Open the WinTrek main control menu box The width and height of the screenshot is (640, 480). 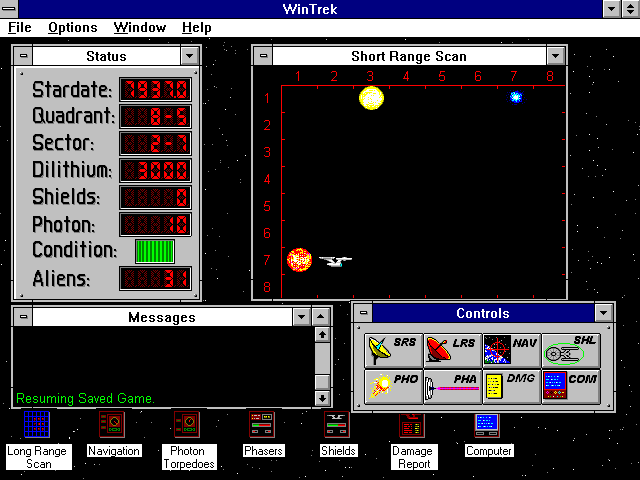point(9,9)
